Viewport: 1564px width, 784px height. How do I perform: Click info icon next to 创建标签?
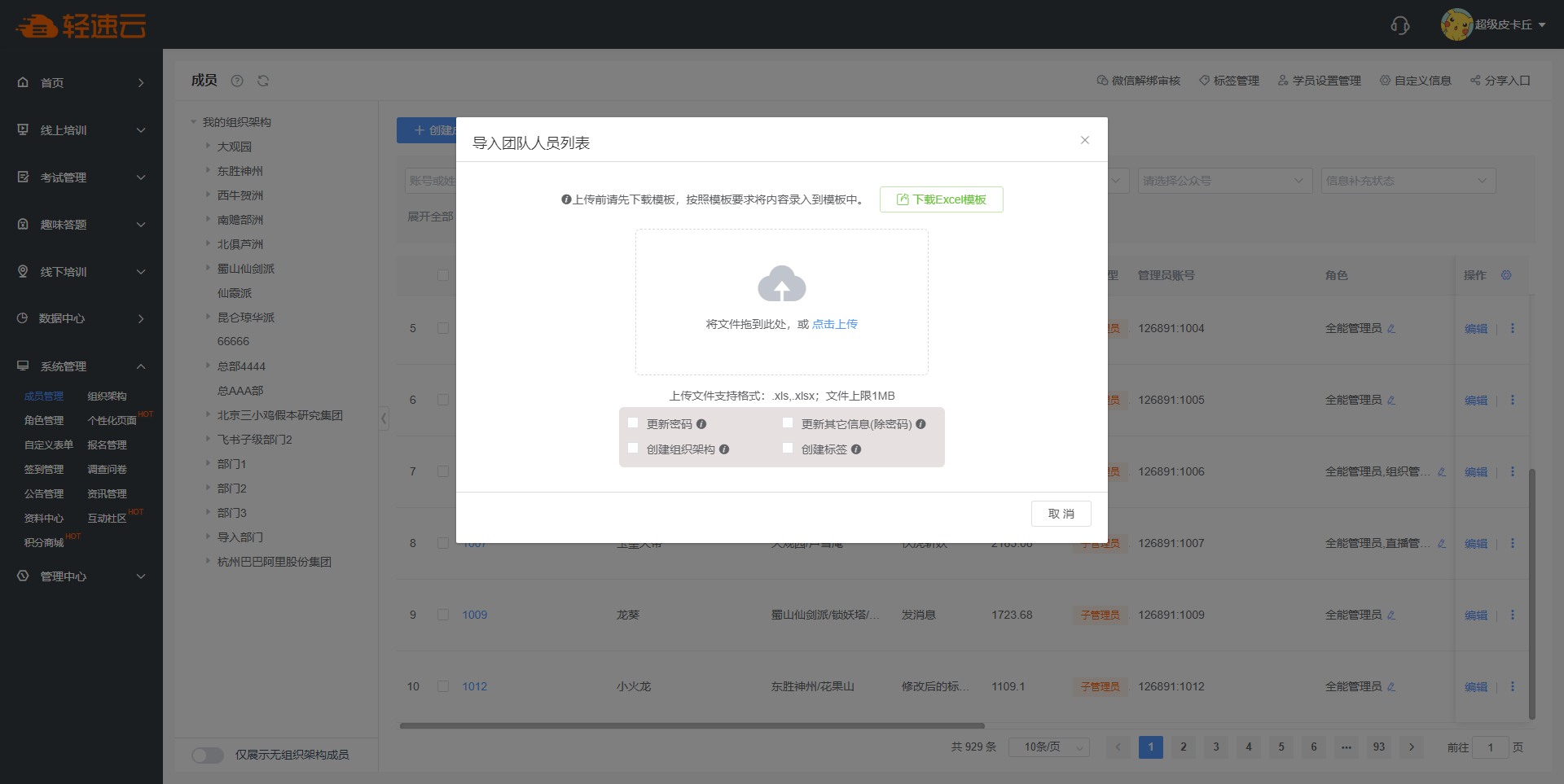(x=856, y=449)
